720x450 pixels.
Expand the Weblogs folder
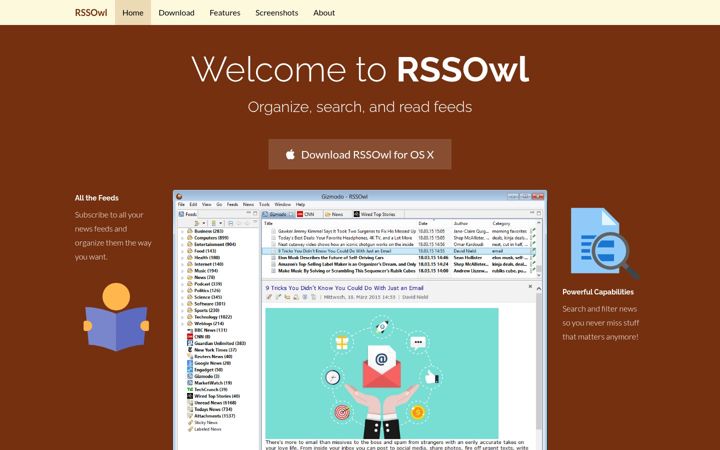click(182, 323)
